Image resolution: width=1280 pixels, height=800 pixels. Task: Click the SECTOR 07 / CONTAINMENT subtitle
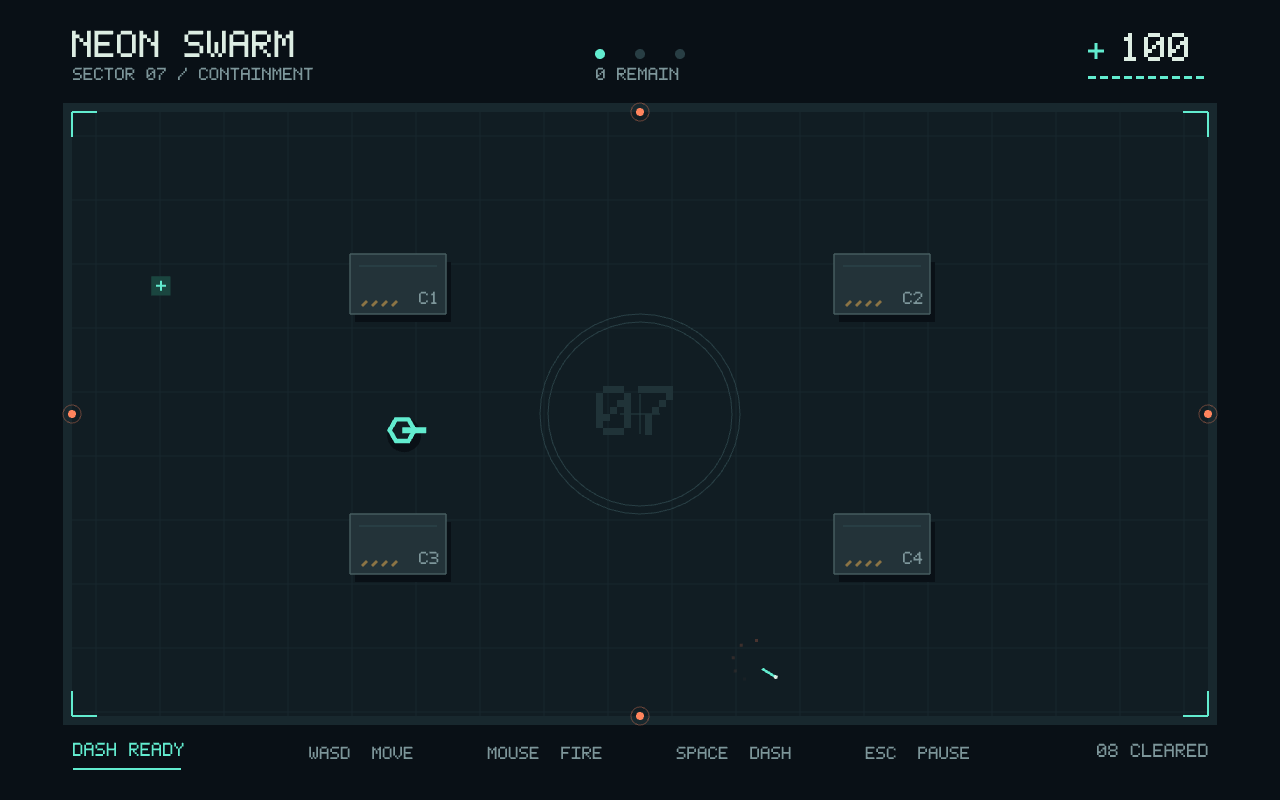192,74
